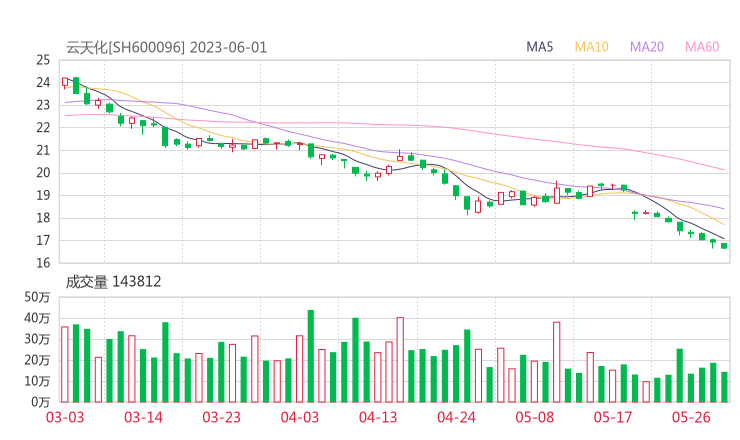Click the last green volume bar on the right
740x440 pixels.
pyautogui.click(x=724, y=387)
